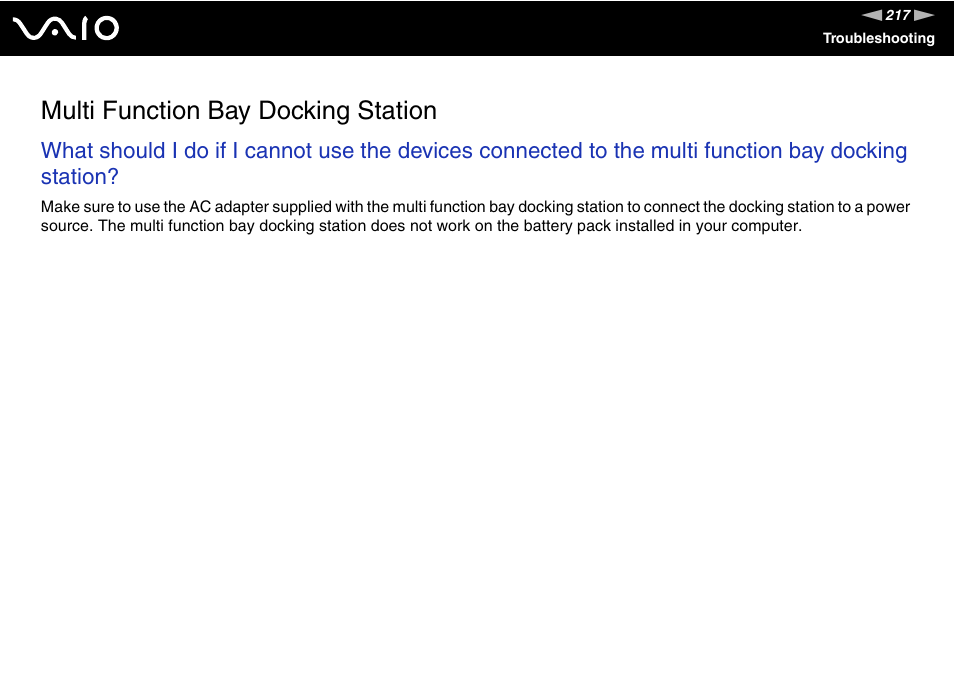Click the Multi Function Bay Docking Station heading
The image size is (954, 674).
click(x=238, y=111)
